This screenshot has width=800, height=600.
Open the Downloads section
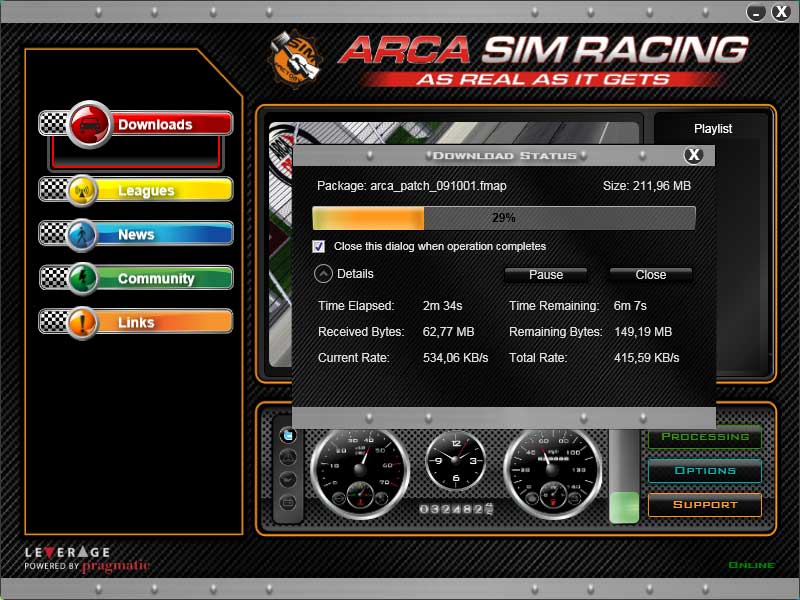[136, 124]
